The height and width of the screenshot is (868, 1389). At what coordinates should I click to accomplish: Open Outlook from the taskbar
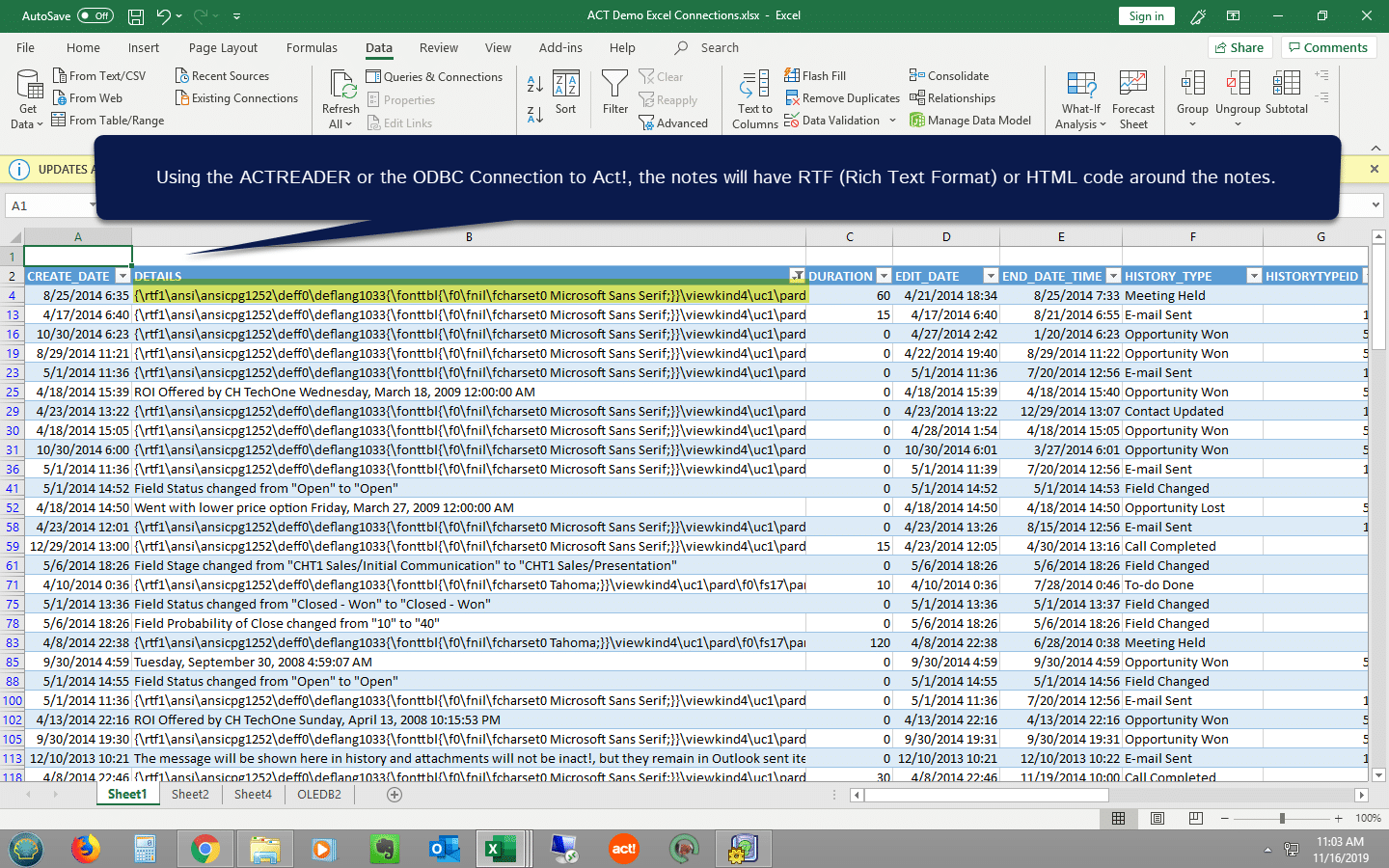(x=444, y=849)
